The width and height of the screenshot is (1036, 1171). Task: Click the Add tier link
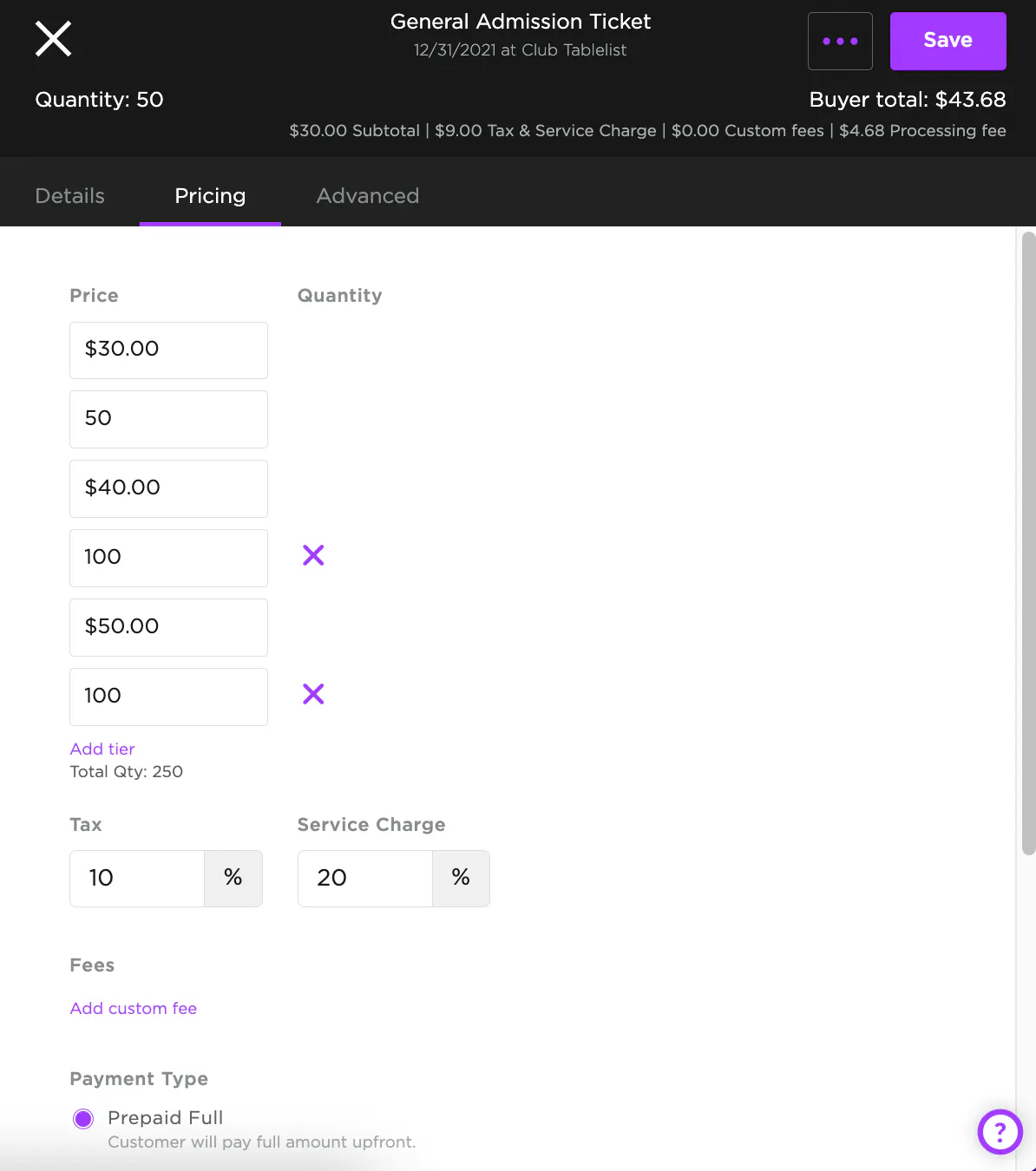[x=102, y=749]
